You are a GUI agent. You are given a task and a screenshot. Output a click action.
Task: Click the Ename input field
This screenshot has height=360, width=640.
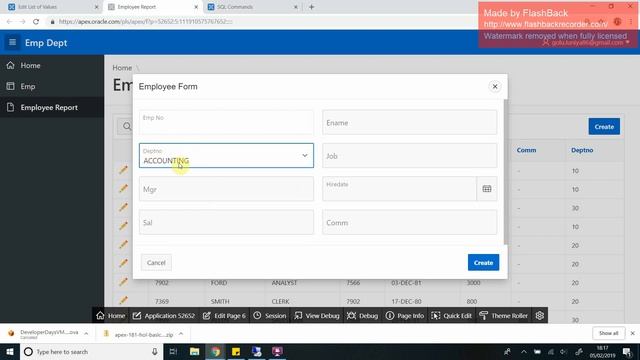[409, 122]
